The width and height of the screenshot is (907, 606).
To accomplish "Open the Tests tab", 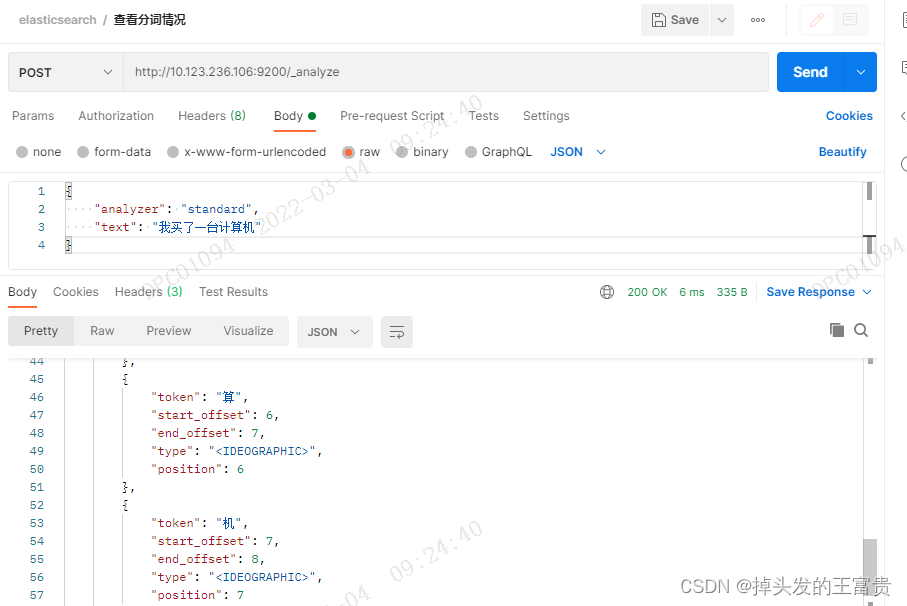I will [484, 116].
